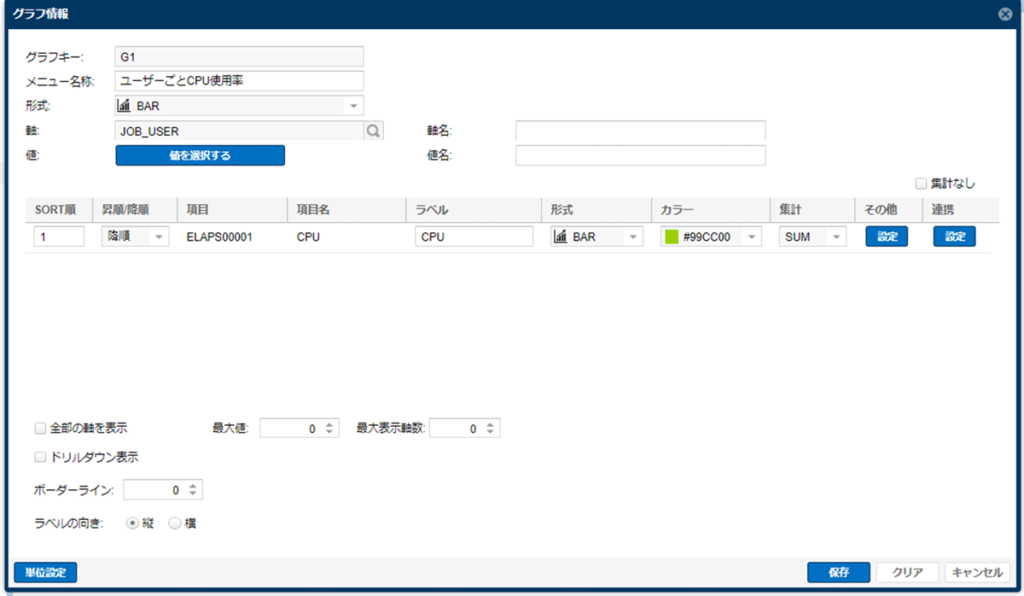The width and height of the screenshot is (1024, 596).
Task: Increase 最大値 using its up arrow
Action: point(329,423)
